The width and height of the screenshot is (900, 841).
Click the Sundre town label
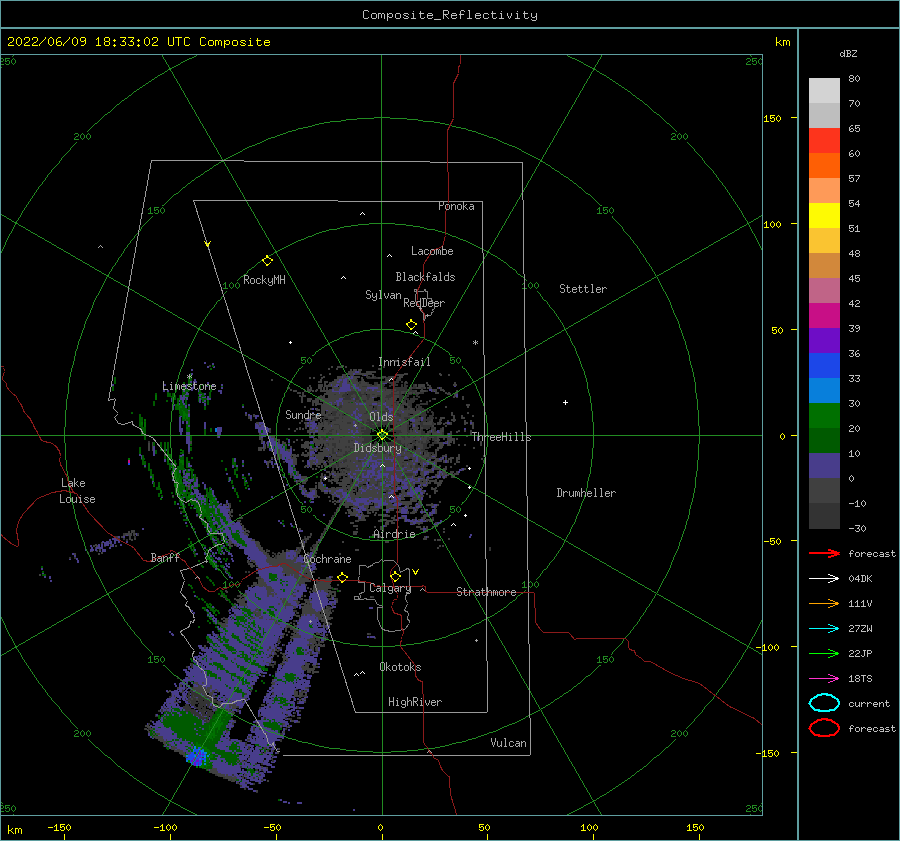click(x=303, y=414)
